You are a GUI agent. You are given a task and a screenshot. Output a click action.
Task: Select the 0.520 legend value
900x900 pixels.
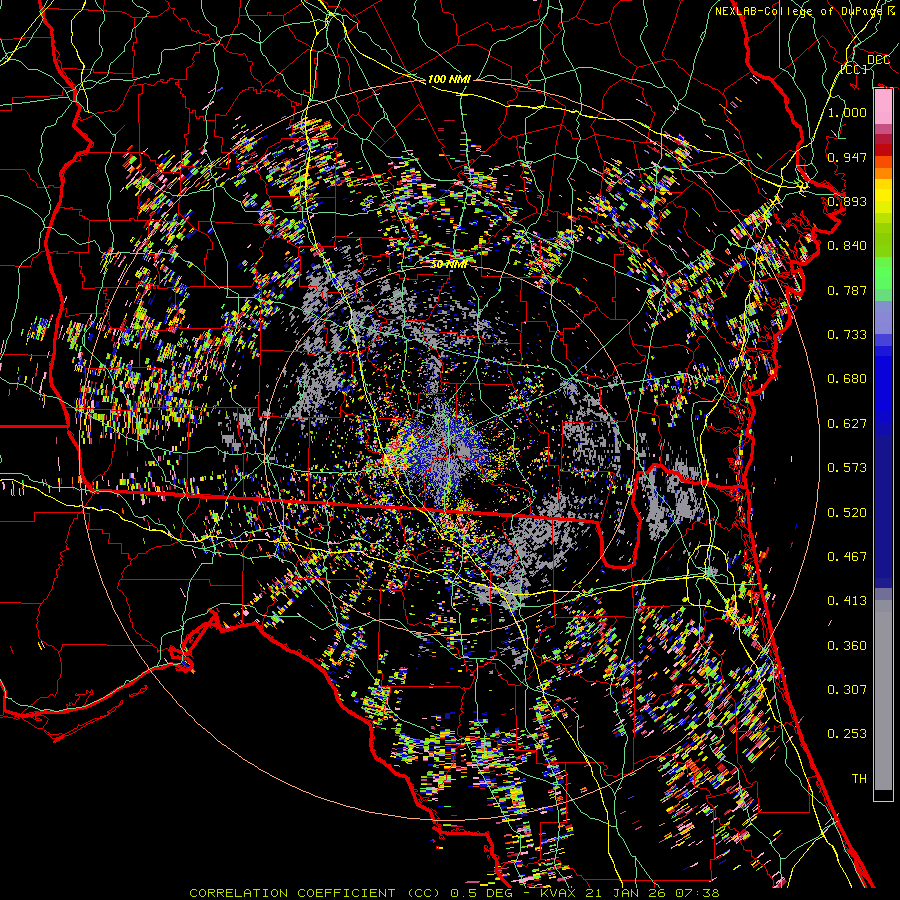[847, 513]
